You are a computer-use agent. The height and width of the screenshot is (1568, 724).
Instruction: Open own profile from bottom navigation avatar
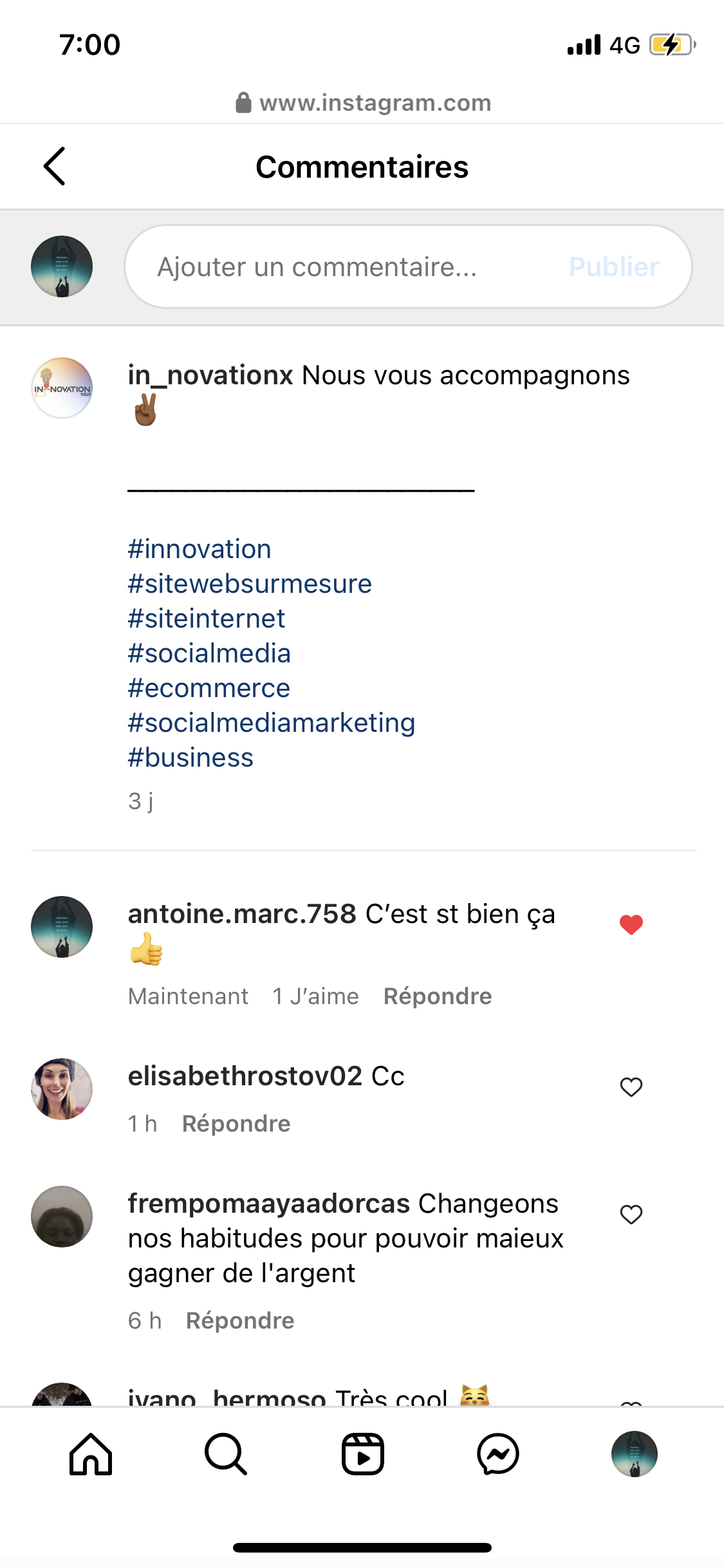(x=634, y=1454)
